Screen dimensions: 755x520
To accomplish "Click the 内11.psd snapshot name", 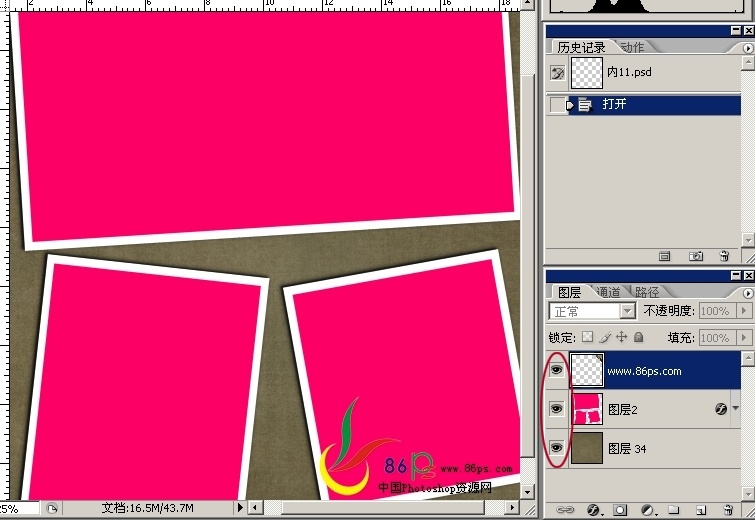I will click(629, 72).
